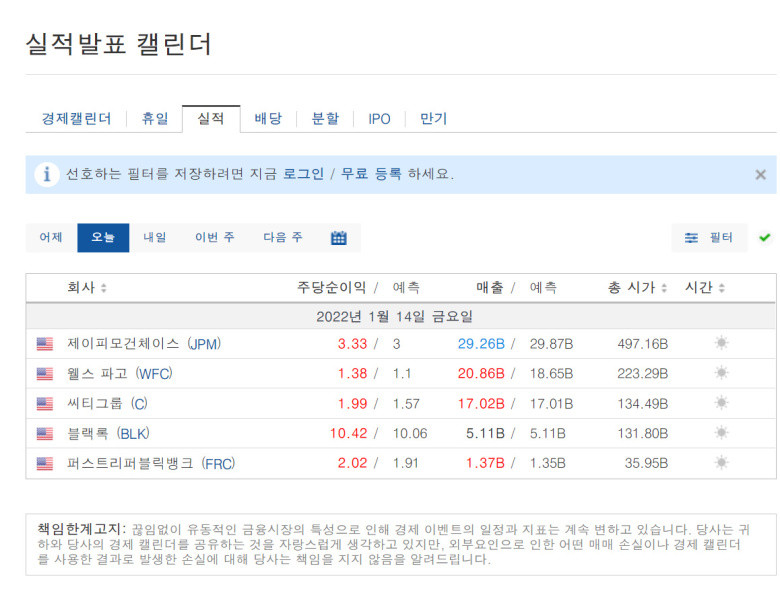Click WFC revenue 20.86B
The image size is (780, 591).
[481, 374]
